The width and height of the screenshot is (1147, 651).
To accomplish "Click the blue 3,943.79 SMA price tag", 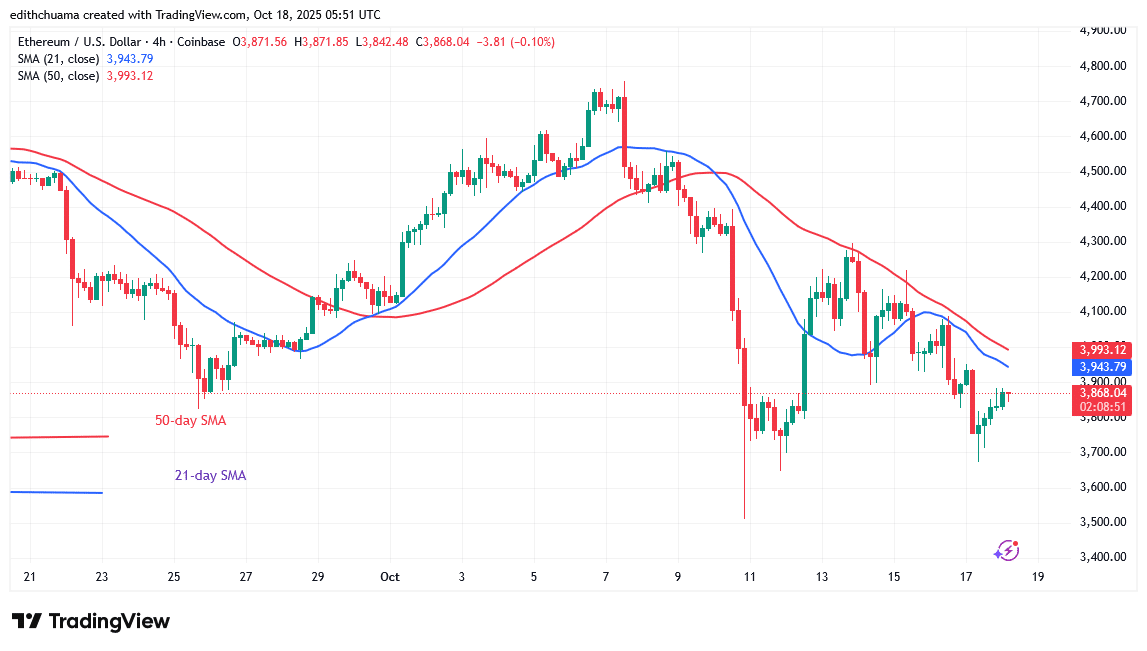I will [x=1103, y=367].
